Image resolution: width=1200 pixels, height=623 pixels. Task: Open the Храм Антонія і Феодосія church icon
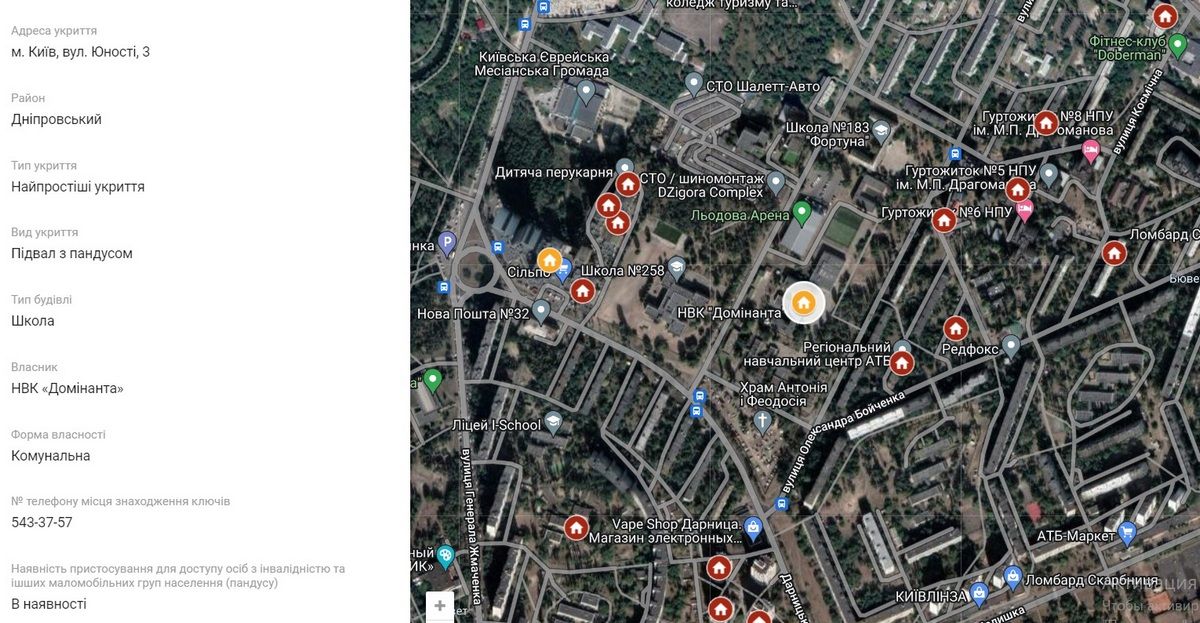coord(762,420)
